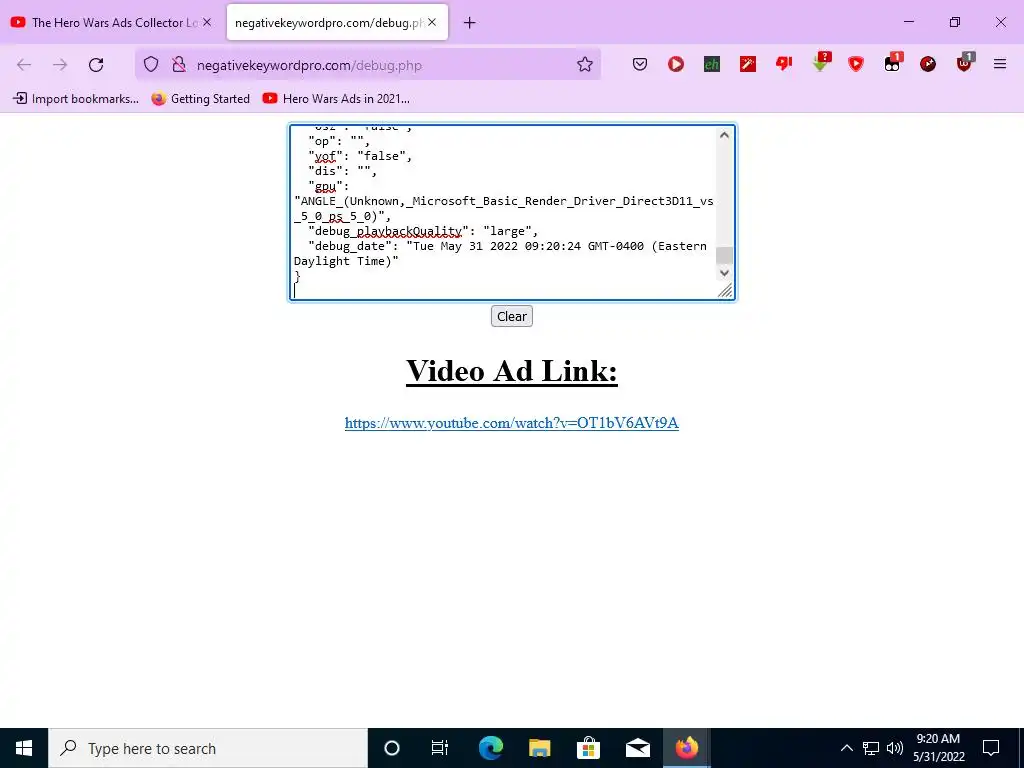Click the red magic wand extension icon
This screenshot has height=768, width=1024.
tap(748, 64)
